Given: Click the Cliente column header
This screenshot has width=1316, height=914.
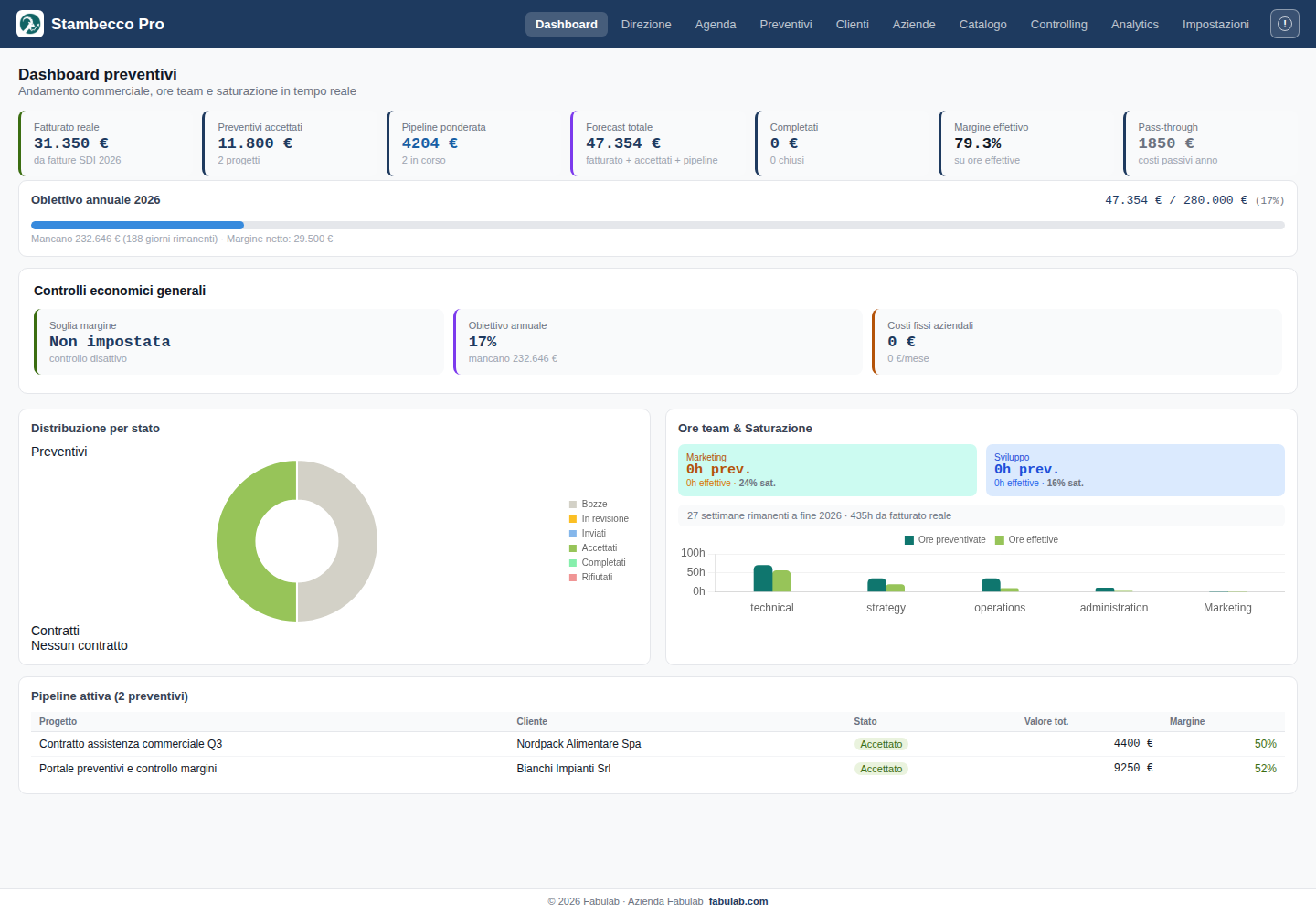Looking at the screenshot, I should click(532, 722).
